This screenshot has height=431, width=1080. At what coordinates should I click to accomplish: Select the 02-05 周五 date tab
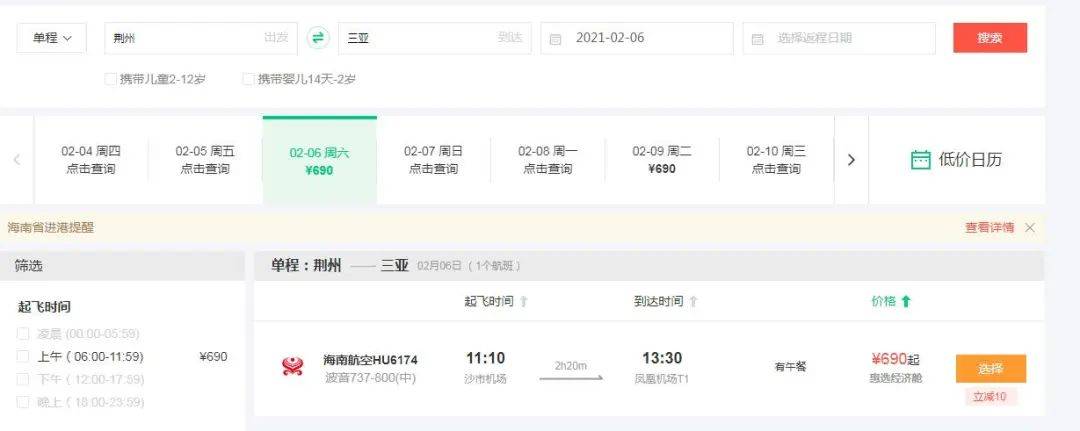click(205, 160)
